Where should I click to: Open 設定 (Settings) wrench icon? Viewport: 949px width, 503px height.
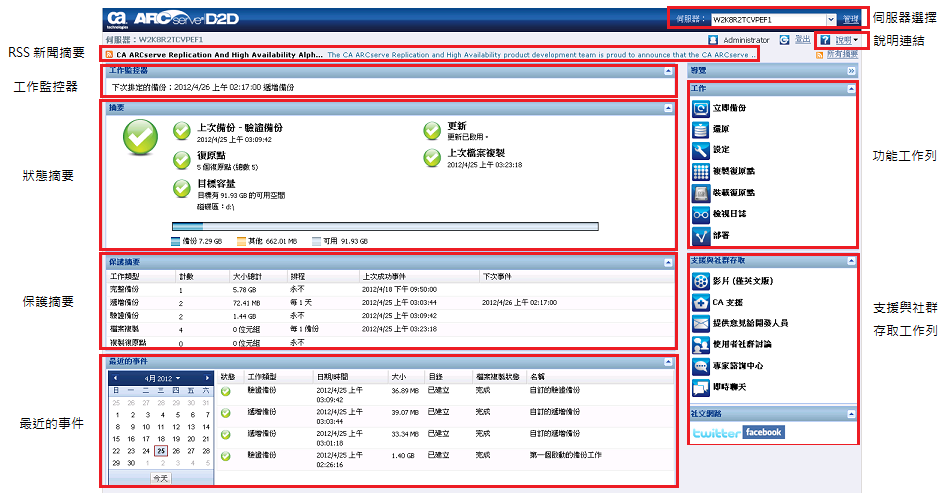700,150
